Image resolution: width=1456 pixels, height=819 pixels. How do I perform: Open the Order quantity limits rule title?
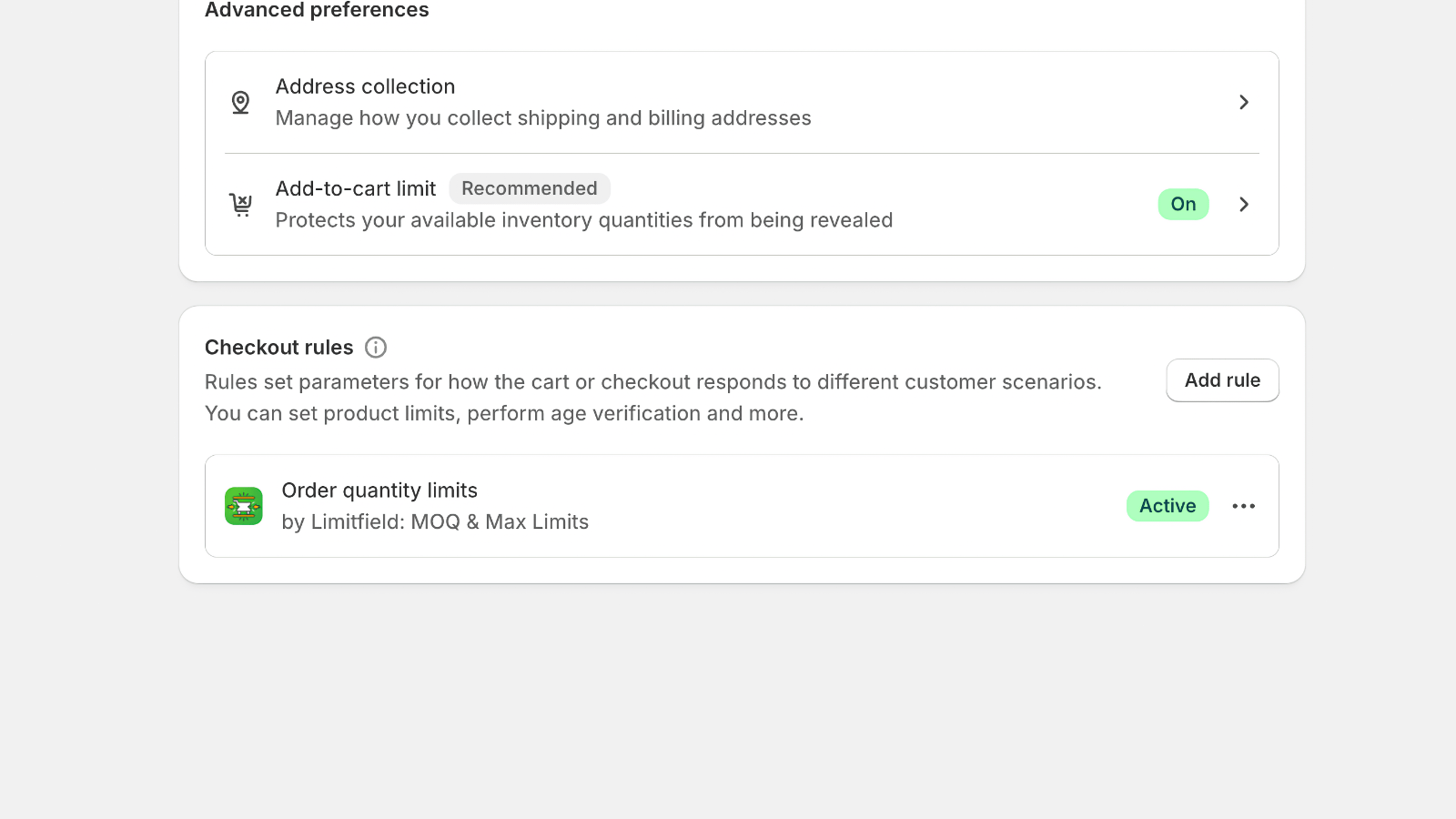(x=379, y=490)
